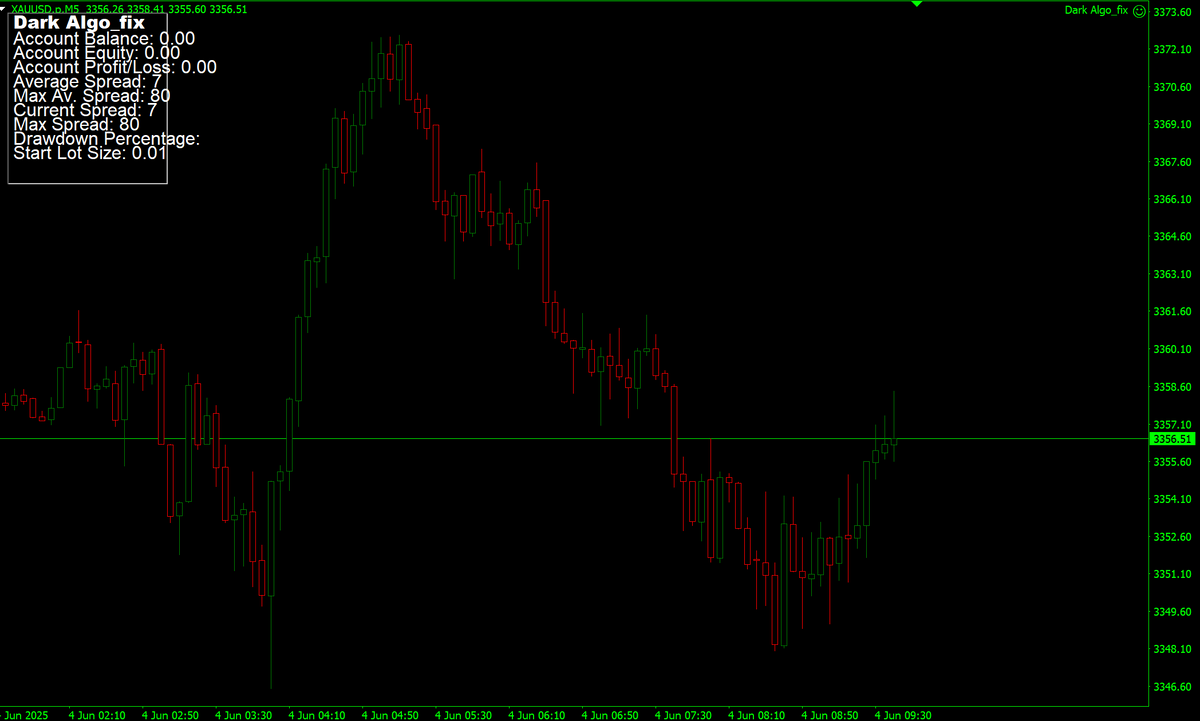Viewport: 1200px width, 721px height.
Task: Click the 4 Jun 08:50 time label
Action: pos(830,716)
